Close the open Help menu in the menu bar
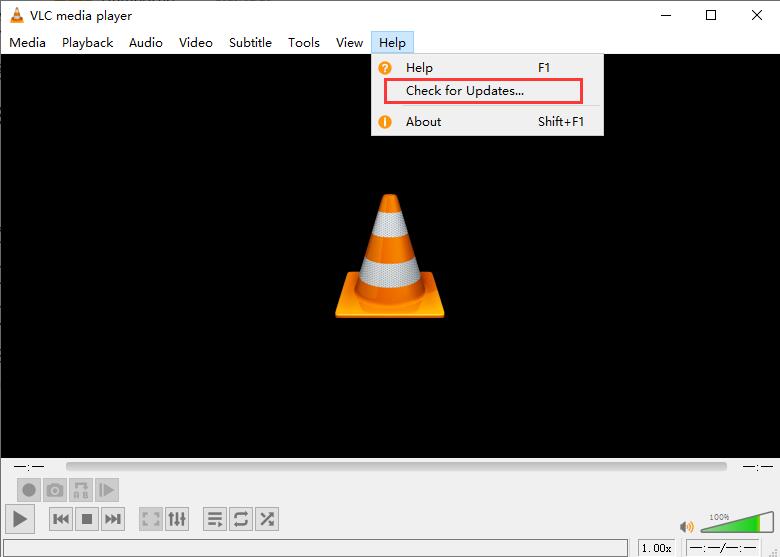 pos(392,43)
